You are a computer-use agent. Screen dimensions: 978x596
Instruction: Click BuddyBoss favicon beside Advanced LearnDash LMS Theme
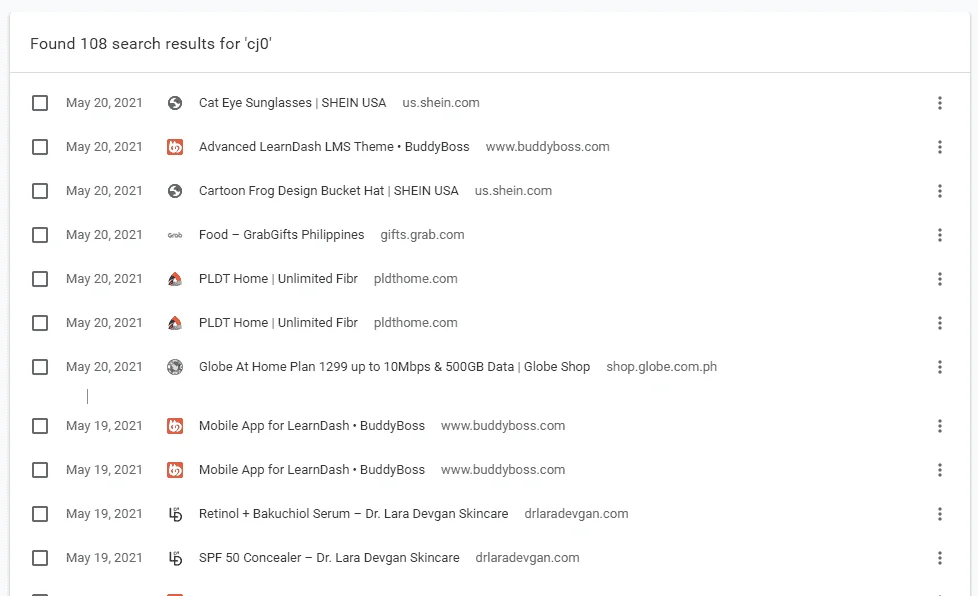coord(175,147)
